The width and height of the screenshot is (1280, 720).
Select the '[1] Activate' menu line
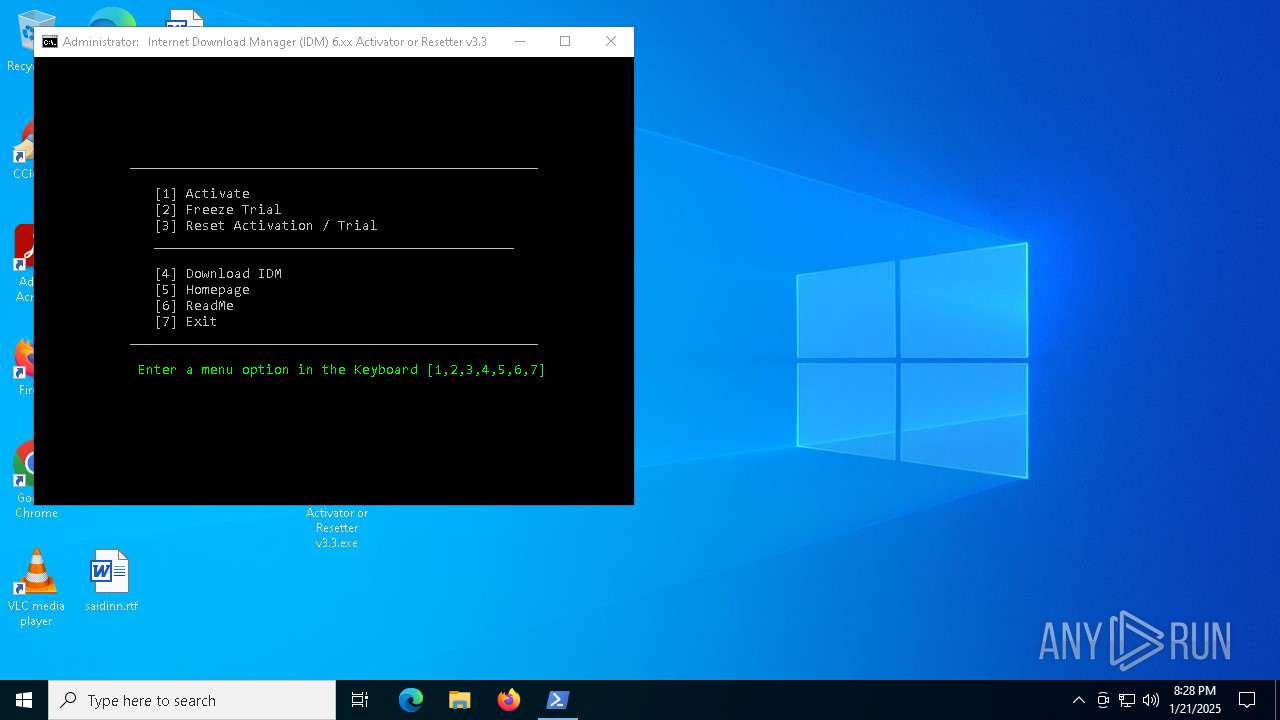(202, 194)
